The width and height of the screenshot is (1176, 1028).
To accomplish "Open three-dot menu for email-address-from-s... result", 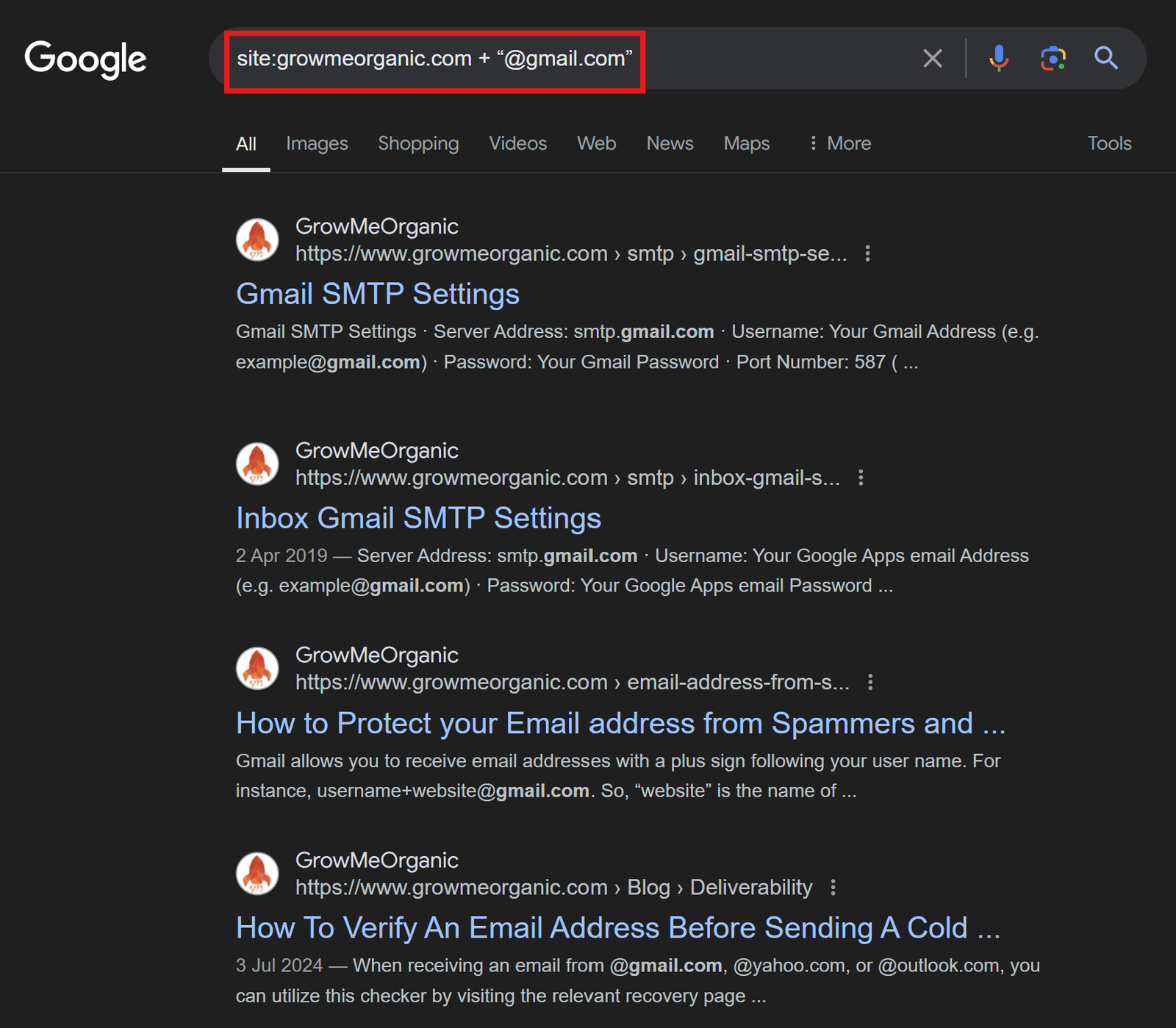I will [871, 683].
